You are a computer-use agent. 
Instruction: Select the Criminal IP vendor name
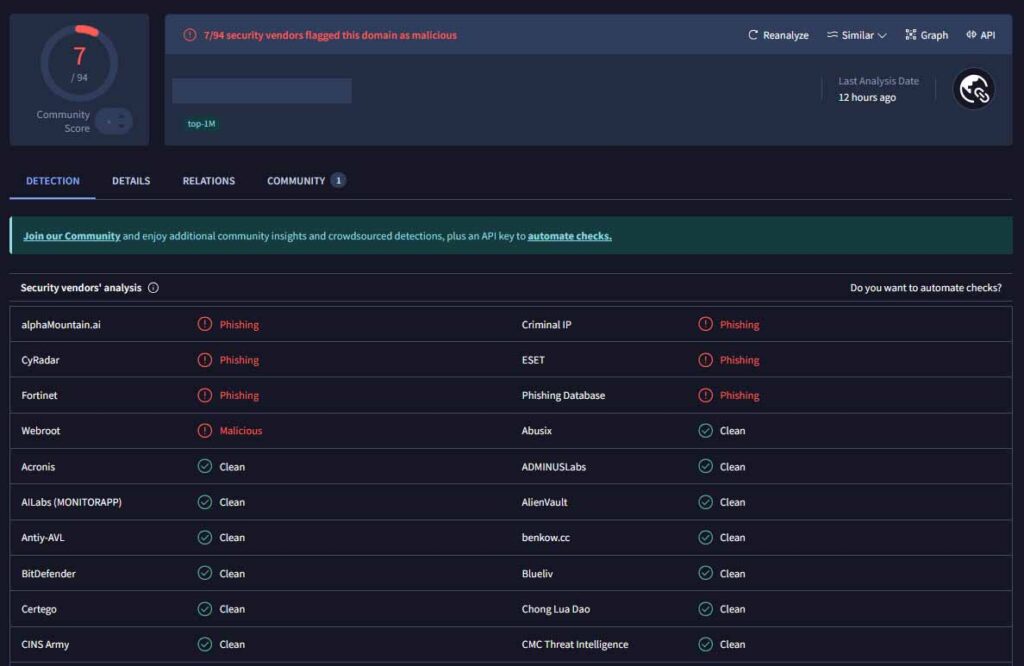coord(546,325)
